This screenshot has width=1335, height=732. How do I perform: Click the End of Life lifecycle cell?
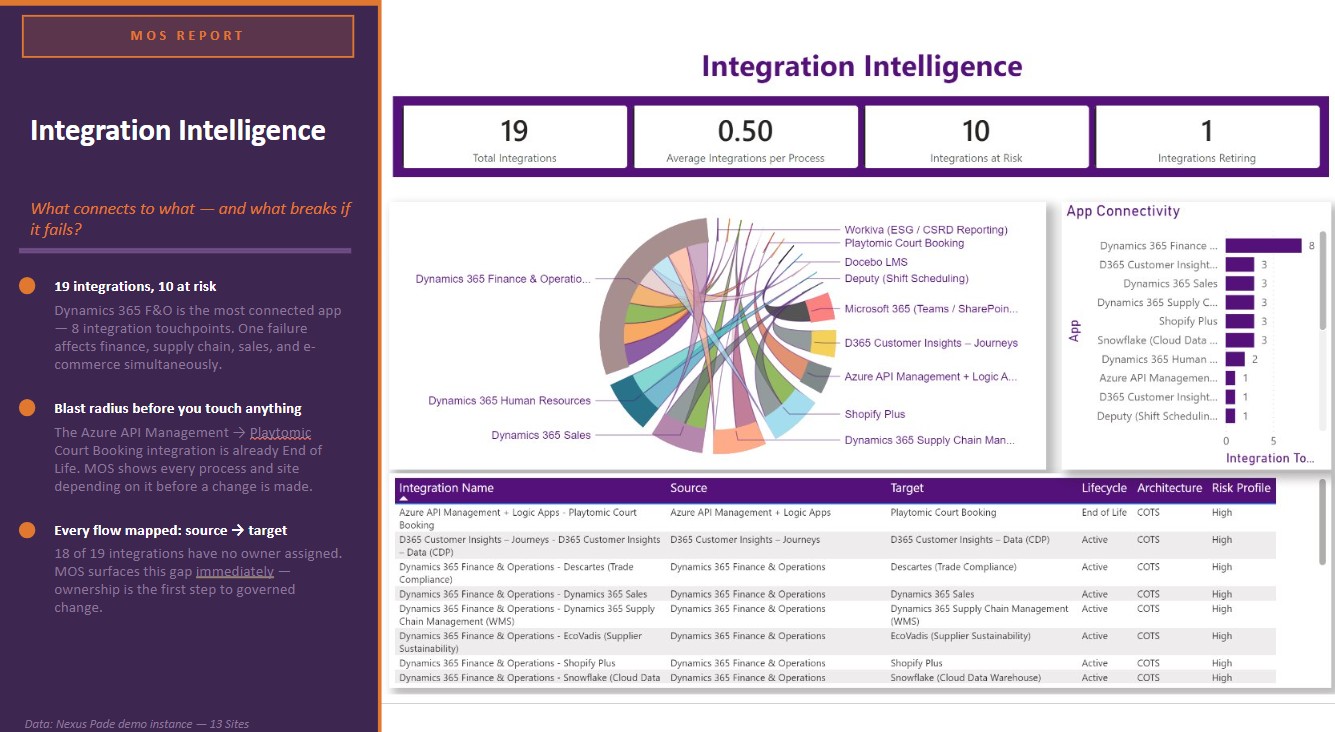(x=1104, y=513)
